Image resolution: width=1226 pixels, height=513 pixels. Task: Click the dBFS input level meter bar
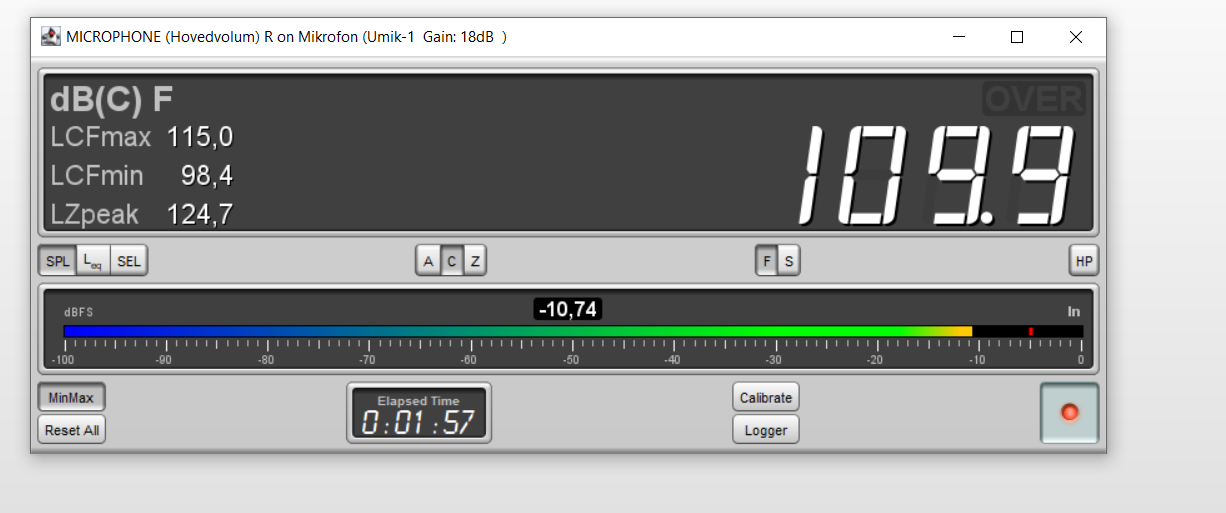pos(573,331)
